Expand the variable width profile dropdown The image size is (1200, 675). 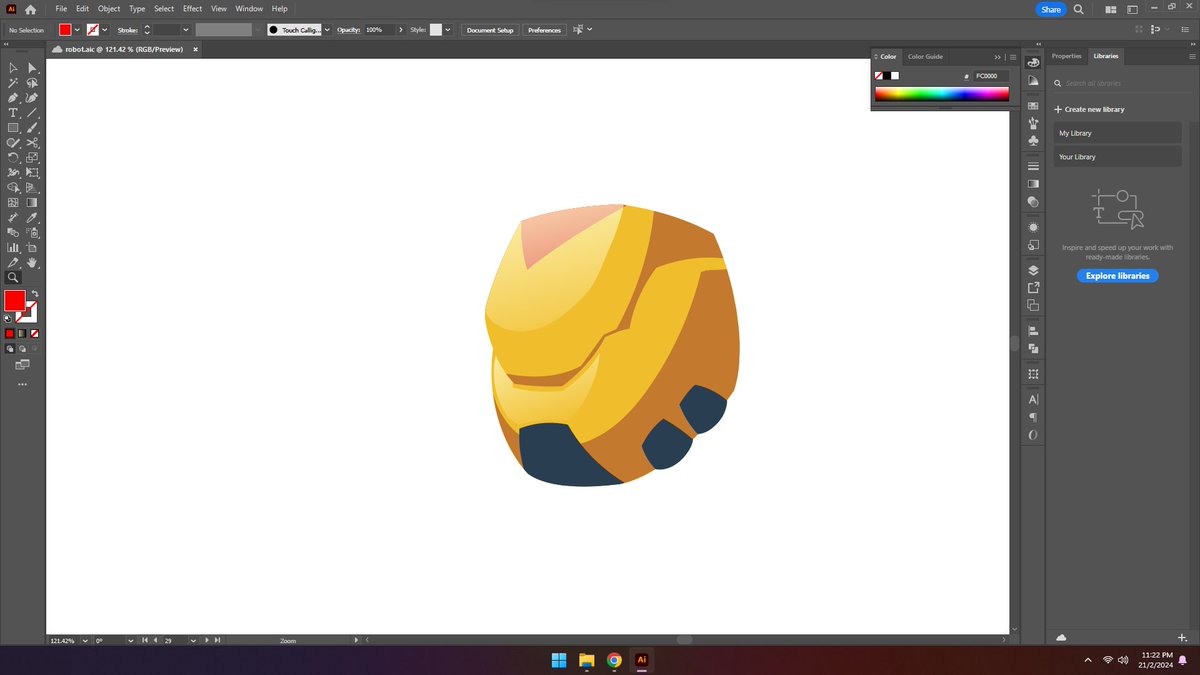pyautogui.click(x=258, y=30)
